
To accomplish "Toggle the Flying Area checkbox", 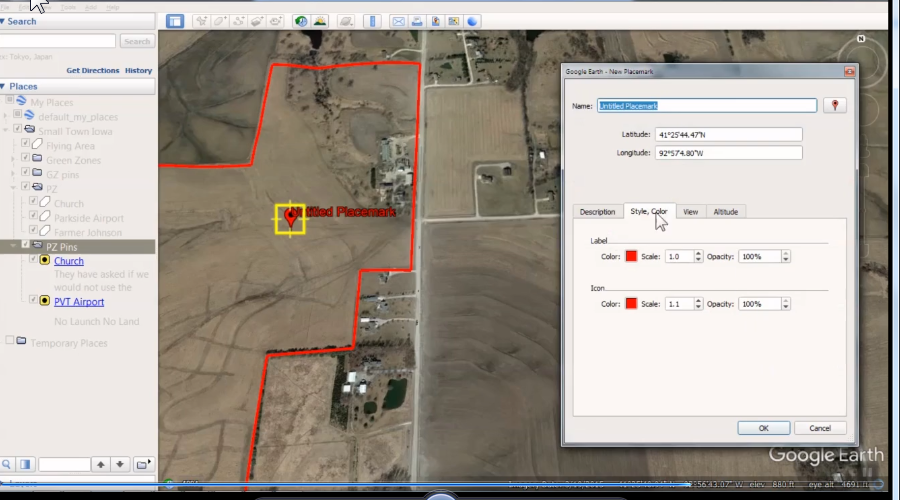I will click(25, 143).
